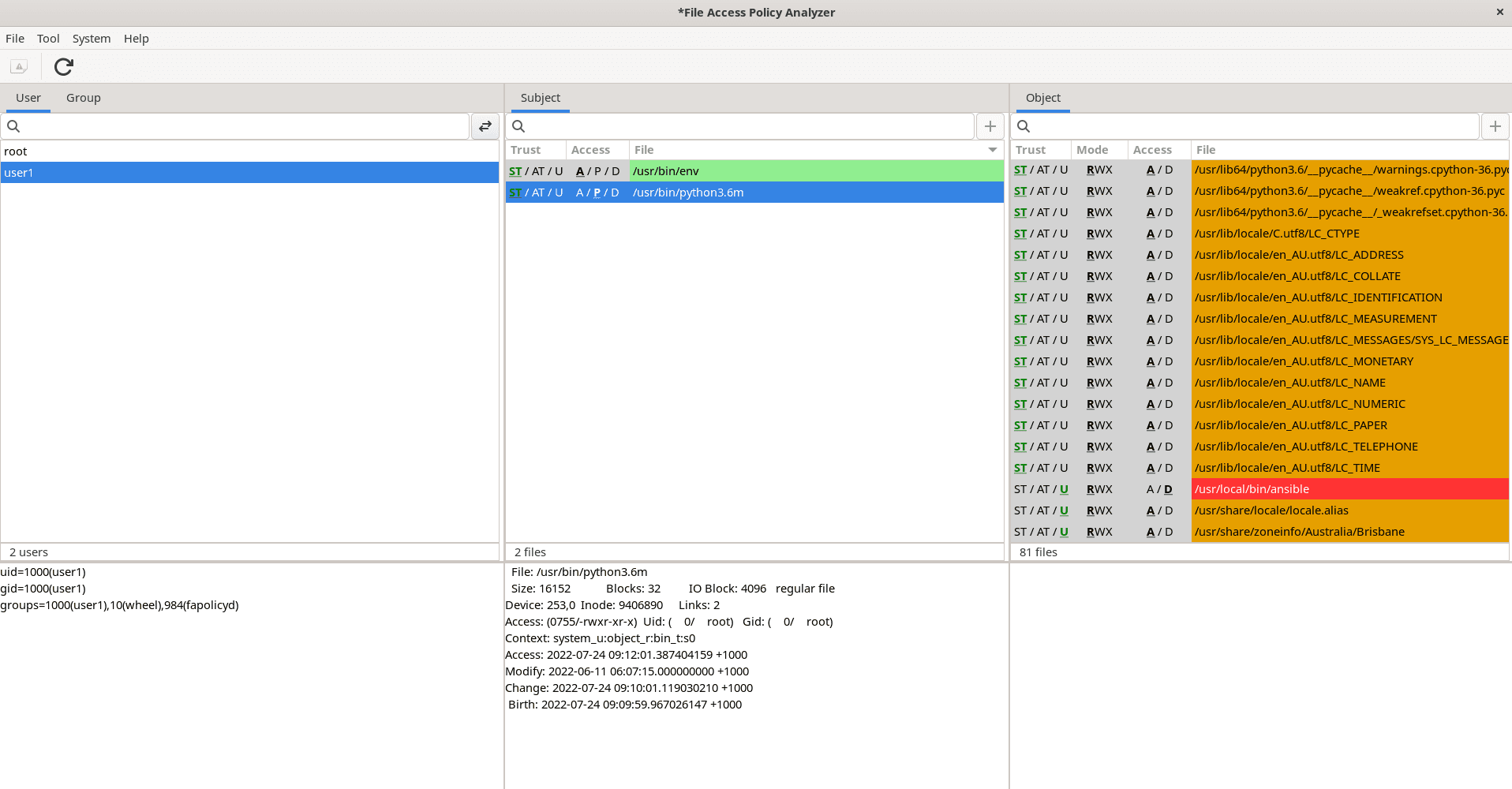The height and width of the screenshot is (789, 1512).
Task: Close the File Access Policy Analyzer window
Action: 1499,12
